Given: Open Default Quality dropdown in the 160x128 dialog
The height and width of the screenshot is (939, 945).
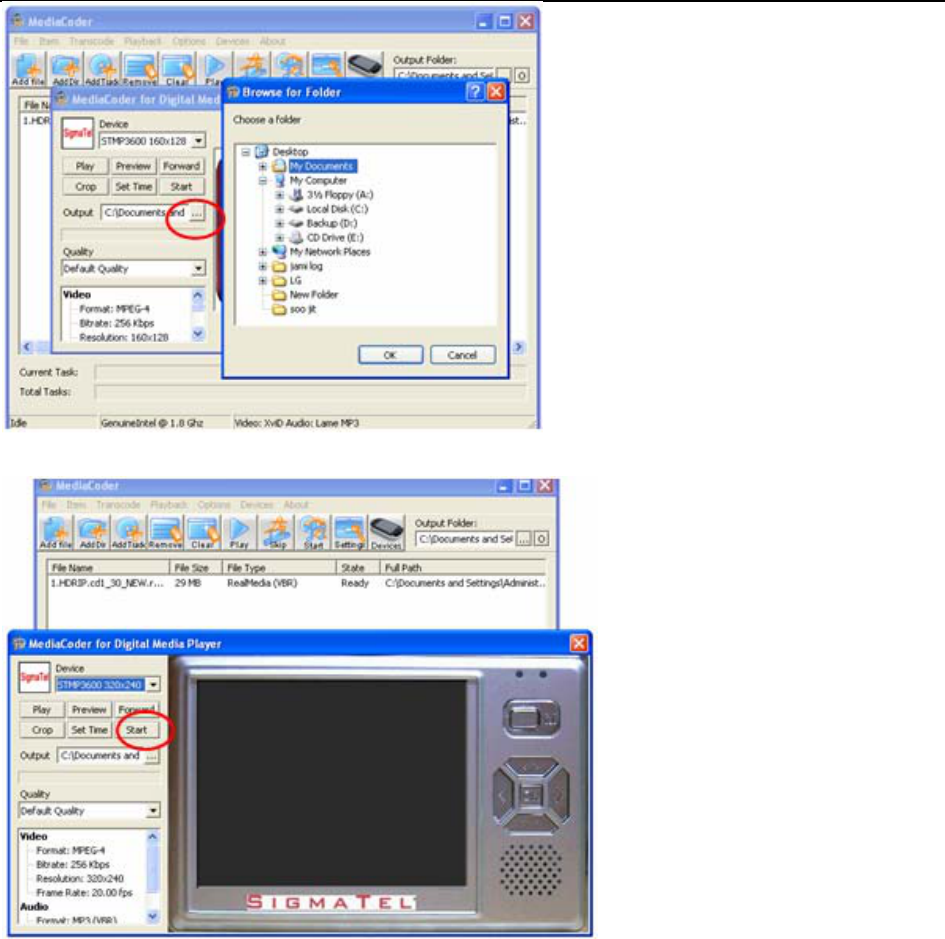Looking at the screenshot, I should point(198,269).
